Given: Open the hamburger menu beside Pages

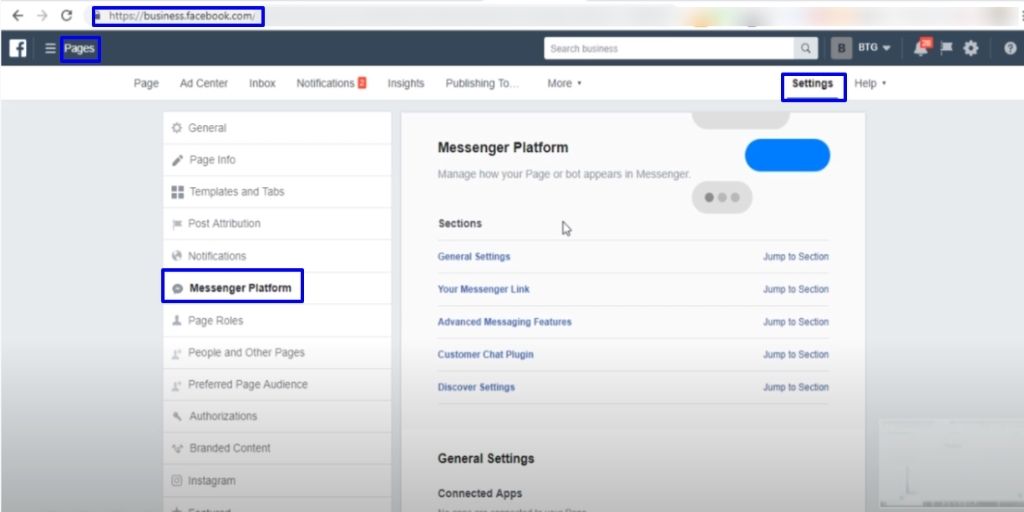Looking at the screenshot, I should [50, 48].
